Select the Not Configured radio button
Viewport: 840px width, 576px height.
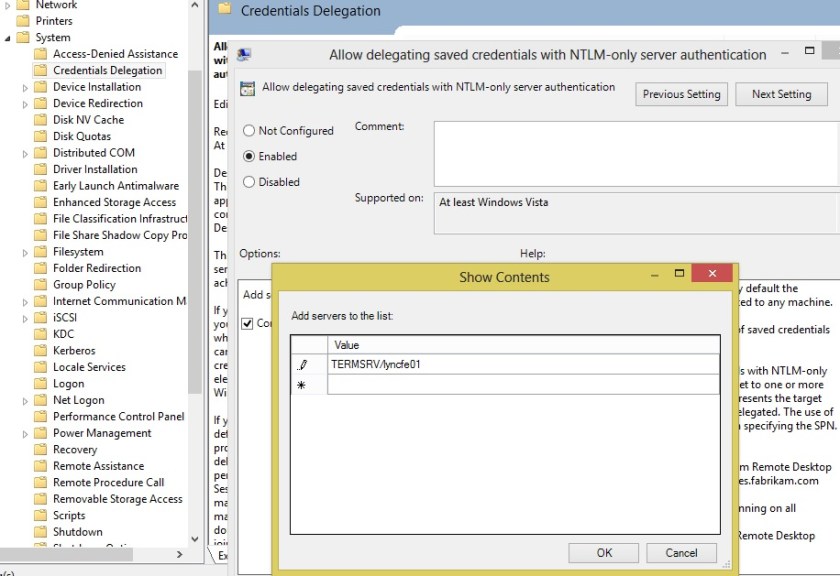pyautogui.click(x=248, y=130)
